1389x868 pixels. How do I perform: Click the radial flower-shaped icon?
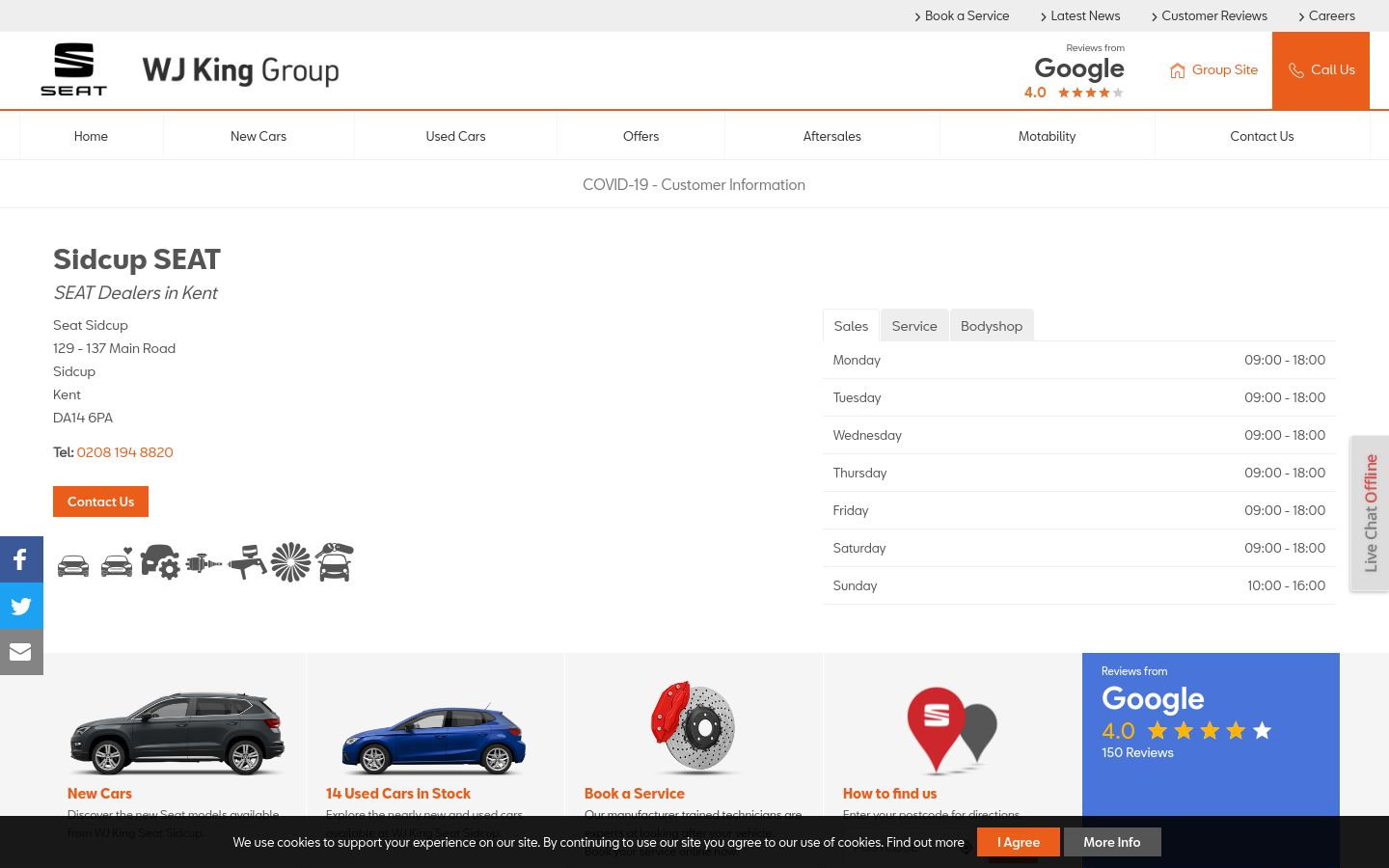tap(290, 562)
